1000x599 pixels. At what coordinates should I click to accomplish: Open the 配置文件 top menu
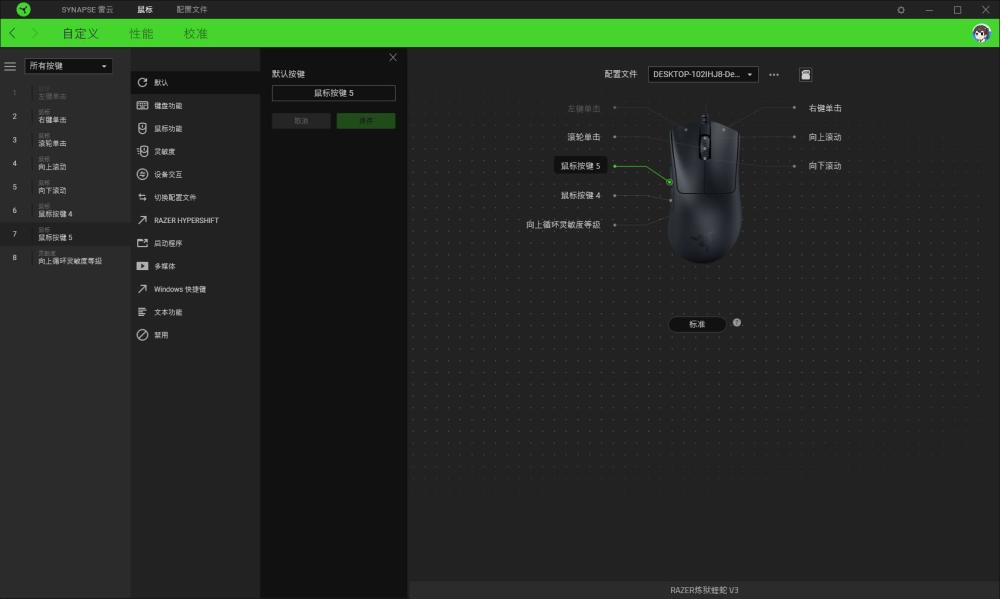pos(192,10)
